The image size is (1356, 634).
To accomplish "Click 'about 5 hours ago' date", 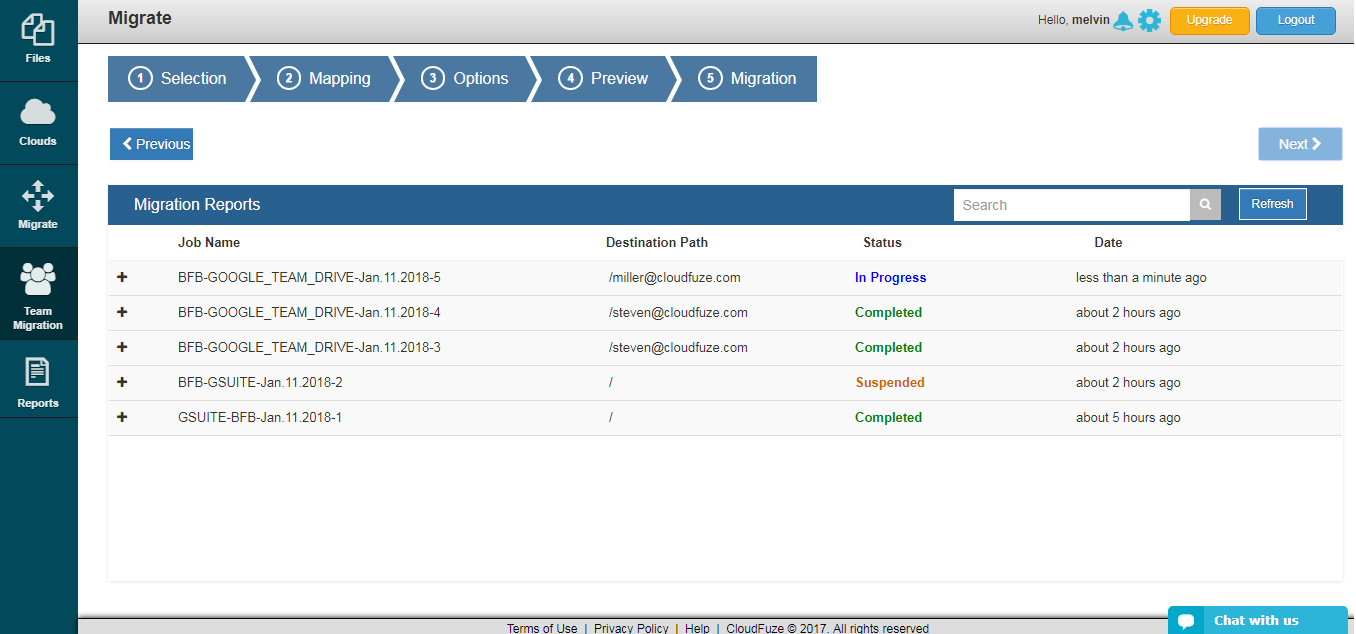I will 1128,417.
